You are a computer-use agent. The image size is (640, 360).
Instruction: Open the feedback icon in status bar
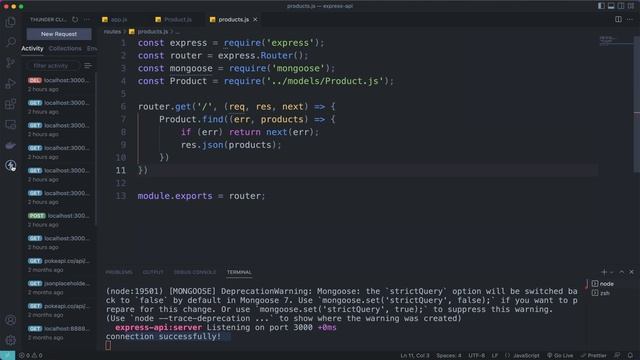click(618, 356)
